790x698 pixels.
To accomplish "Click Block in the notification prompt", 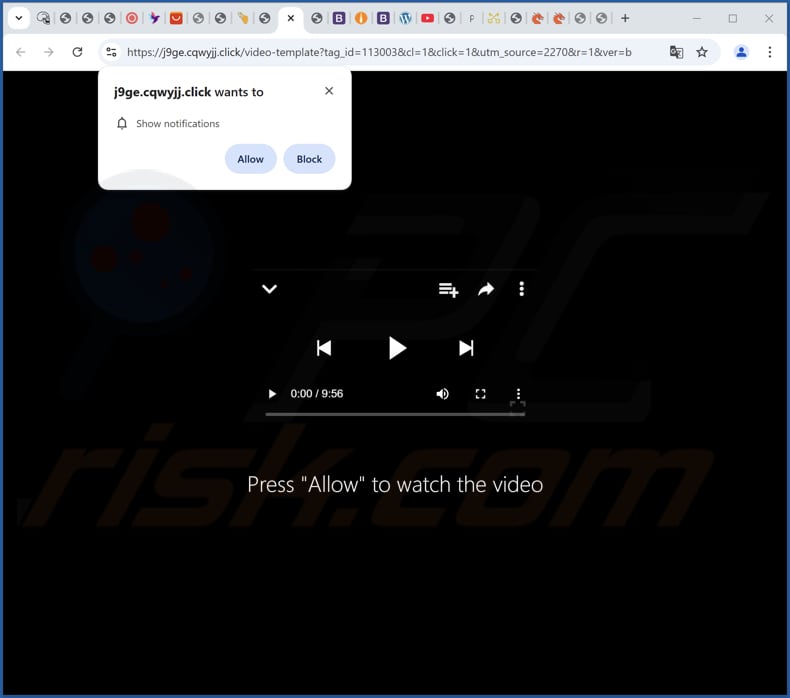I will click(x=309, y=159).
